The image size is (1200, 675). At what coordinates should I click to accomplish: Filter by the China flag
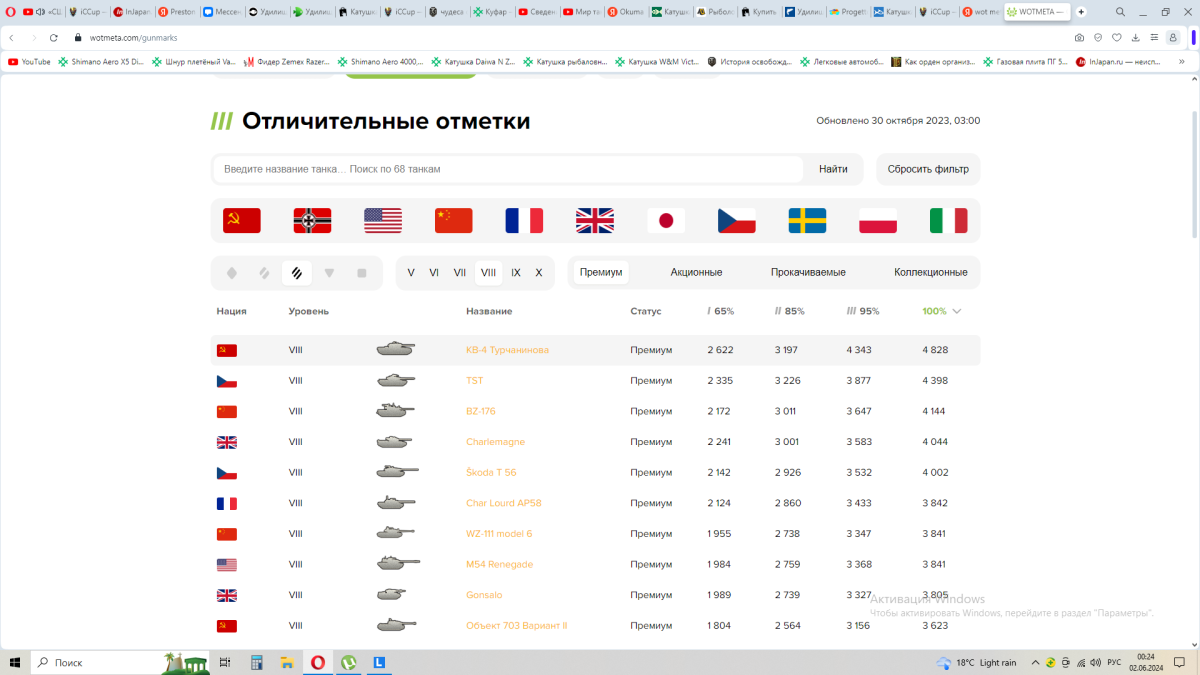point(454,220)
